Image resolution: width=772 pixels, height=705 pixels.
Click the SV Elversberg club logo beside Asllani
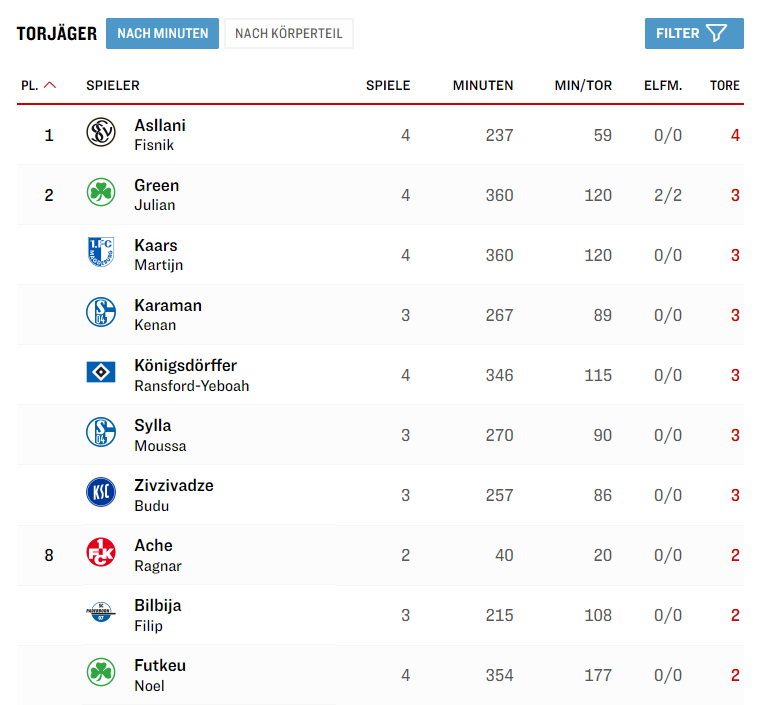pyautogui.click(x=101, y=133)
